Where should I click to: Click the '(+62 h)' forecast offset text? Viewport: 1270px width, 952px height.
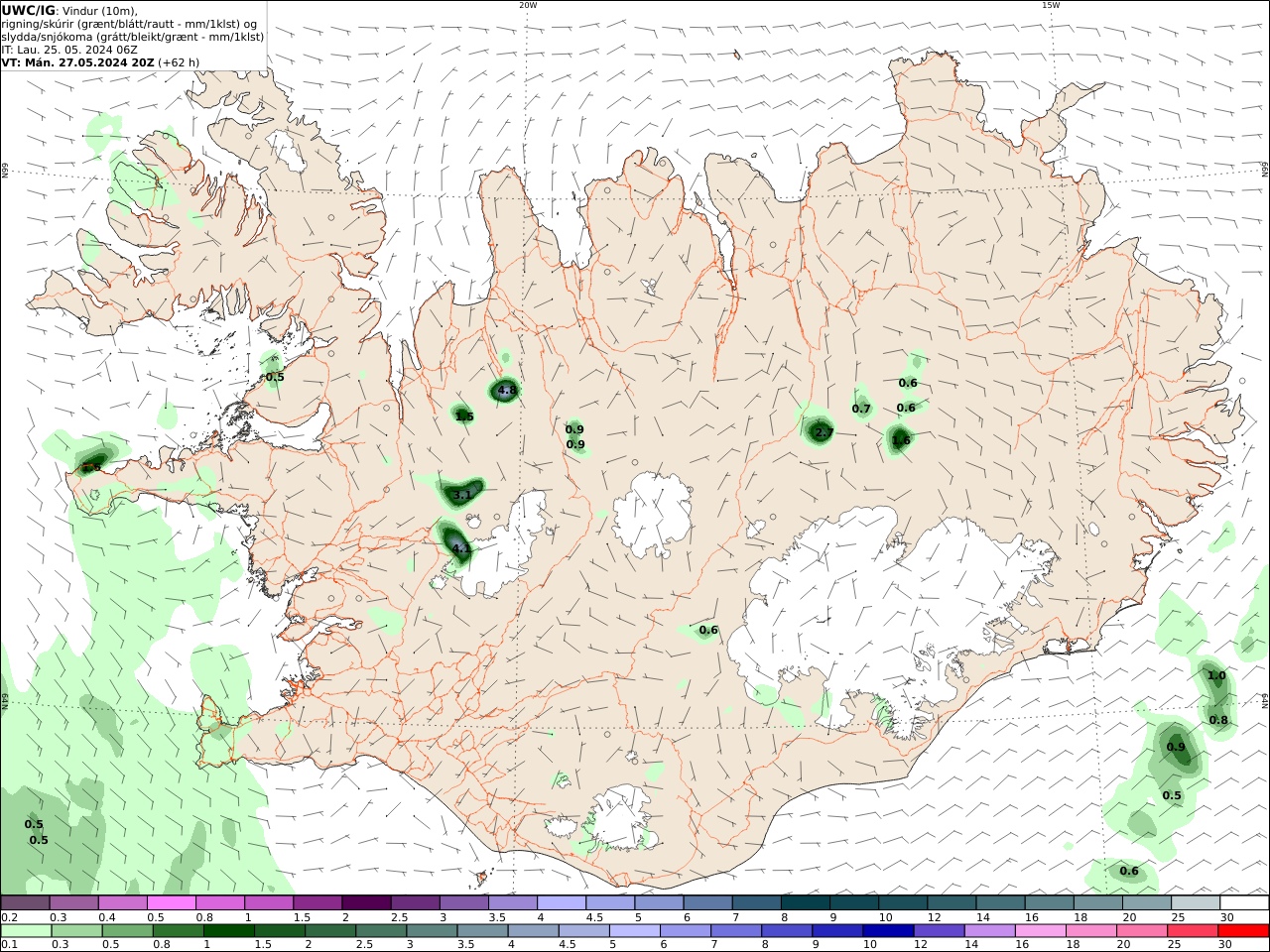[x=179, y=62]
